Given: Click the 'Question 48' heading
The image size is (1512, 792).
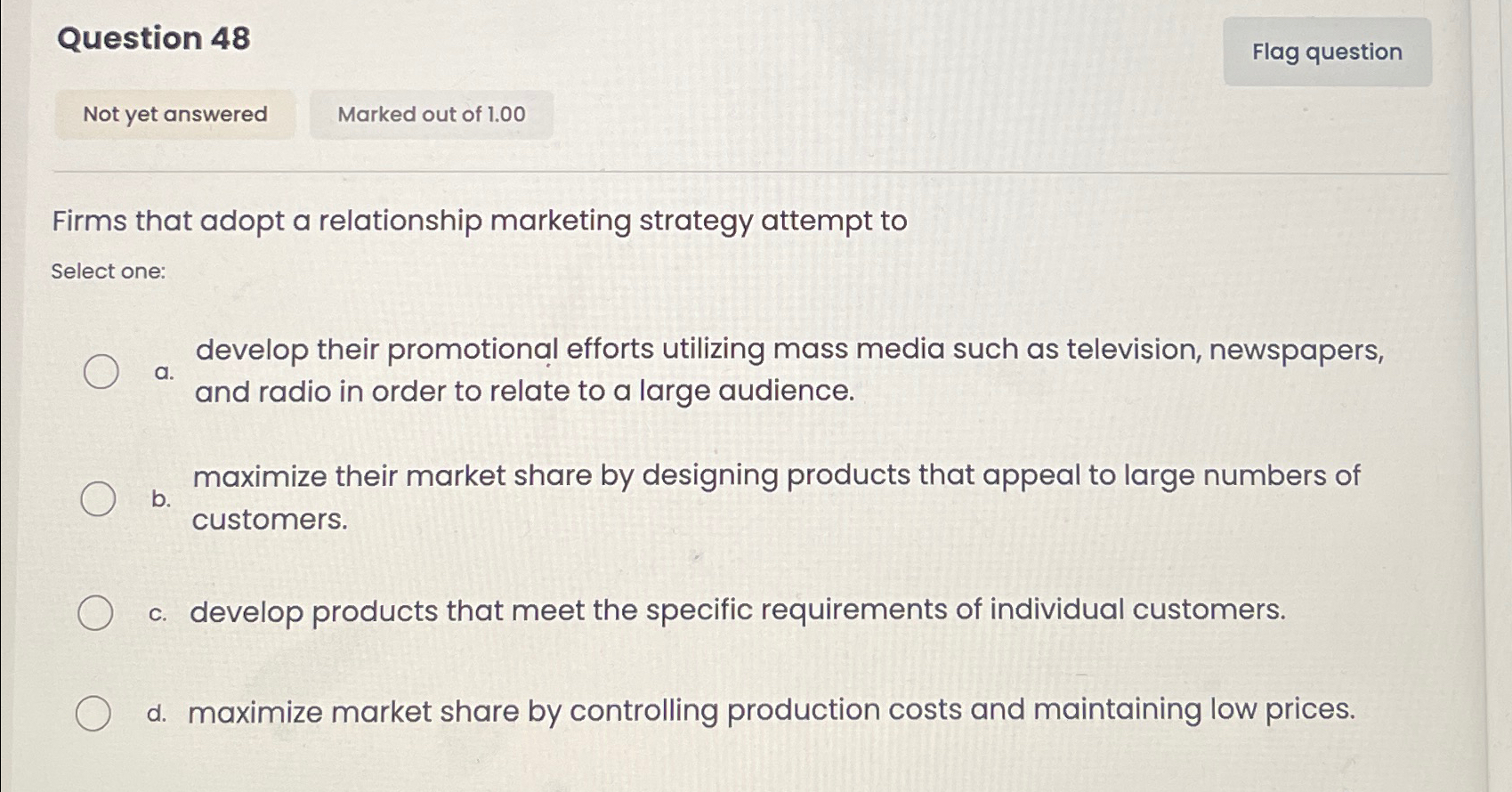Looking at the screenshot, I should tap(154, 38).
